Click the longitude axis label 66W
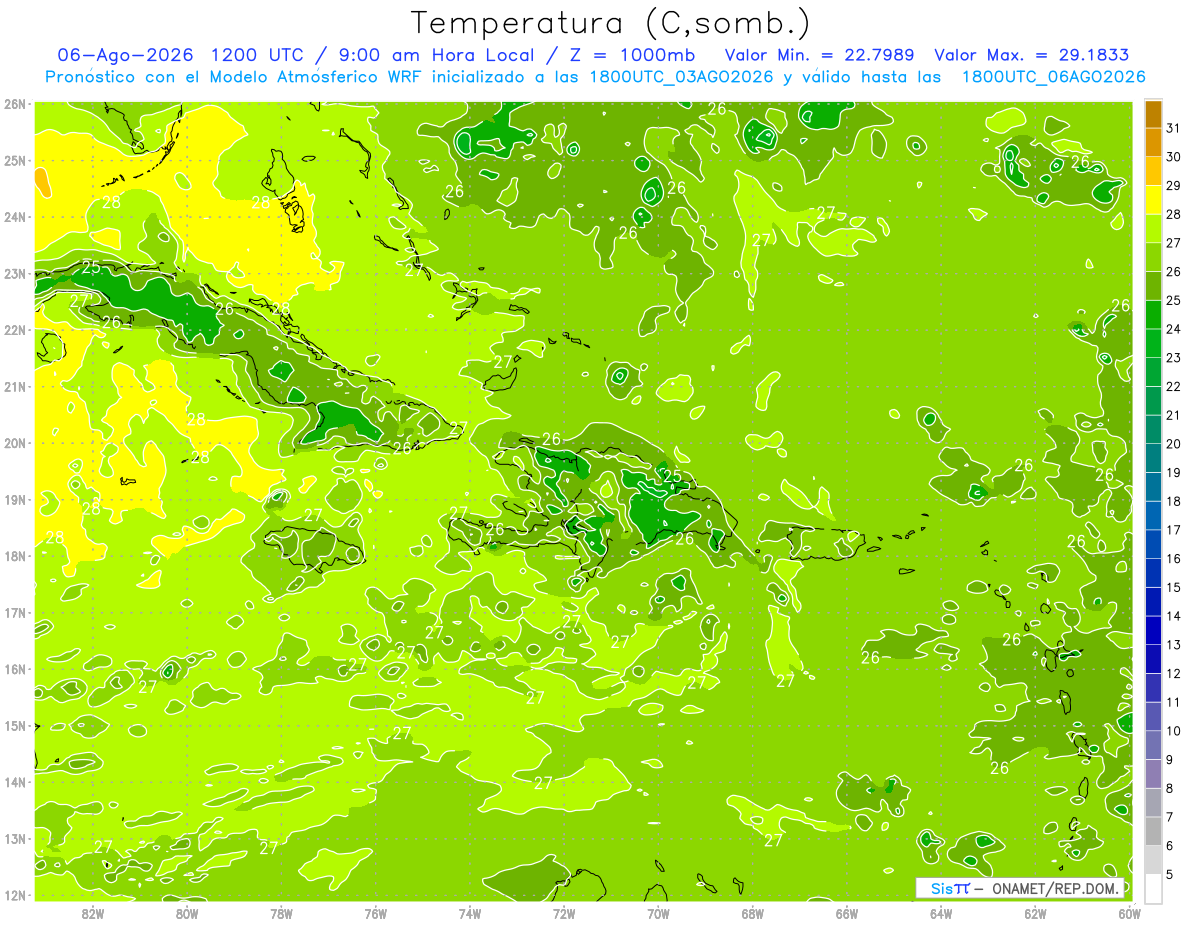Viewport: 1200px width, 927px height. pyautogui.click(x=847, y=913)
